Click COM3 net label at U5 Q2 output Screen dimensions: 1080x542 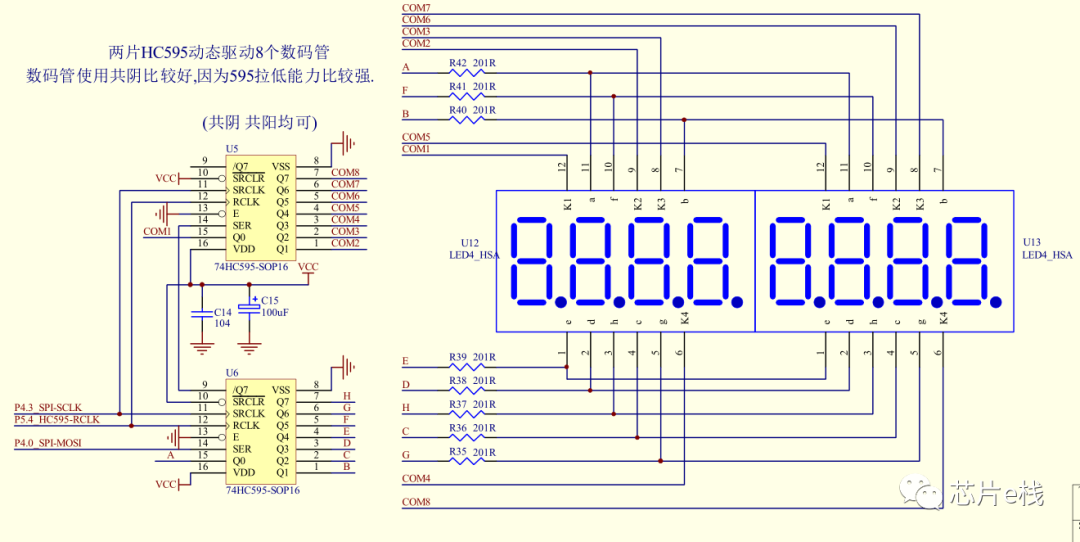click(345, 231)
